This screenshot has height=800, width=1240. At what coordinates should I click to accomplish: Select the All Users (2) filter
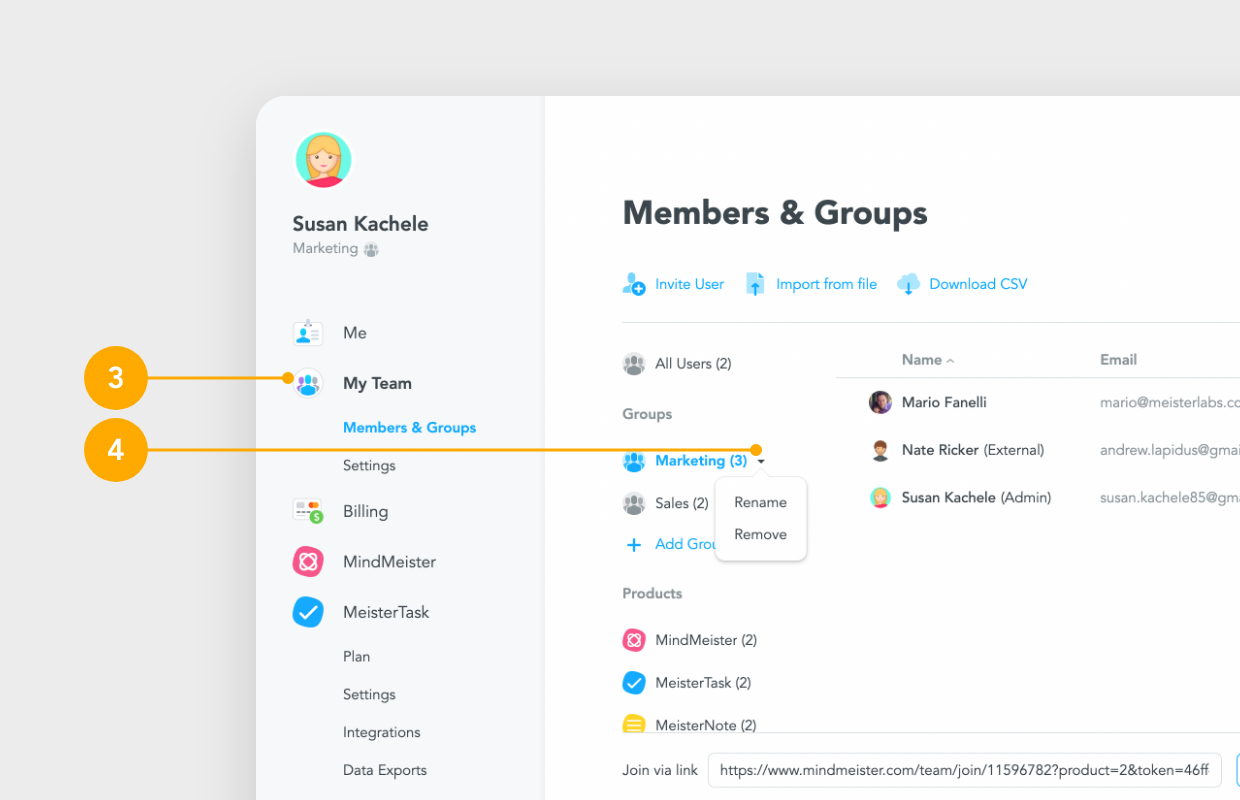(693, 364)
